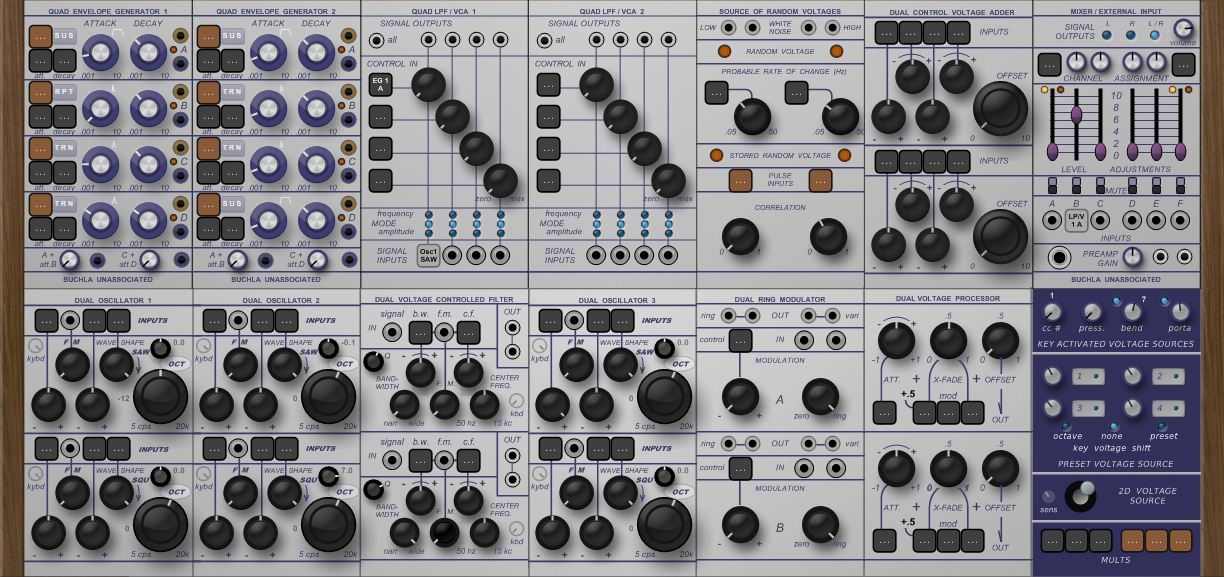The image size is (1224, 577).
Task: Click the 2D Voltage Source joystick
Action: (1080, 495)
